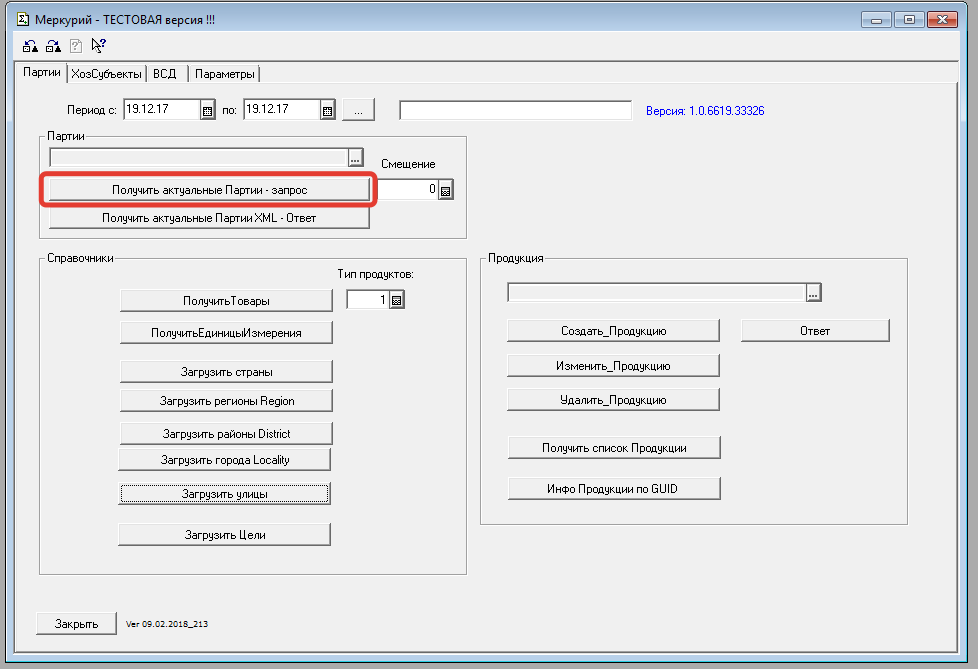Click ПолучитьЕдиницыИзмерения button
Viewport: 978px width, 669px height.
pyautogui.click(x=226, y=333)
